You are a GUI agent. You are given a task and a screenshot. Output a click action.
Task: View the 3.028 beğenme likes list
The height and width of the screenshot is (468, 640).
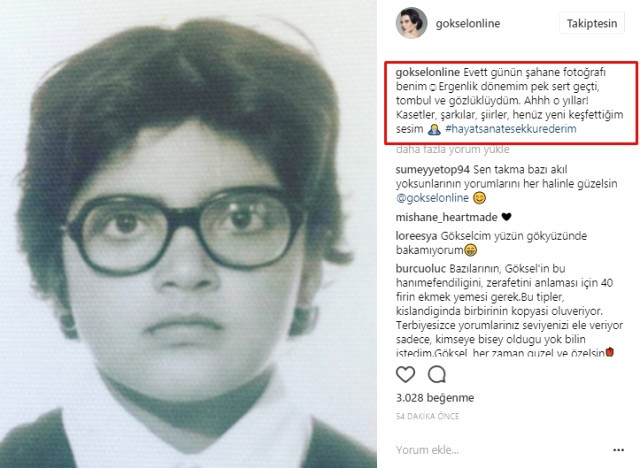click(x=435, y=398)
